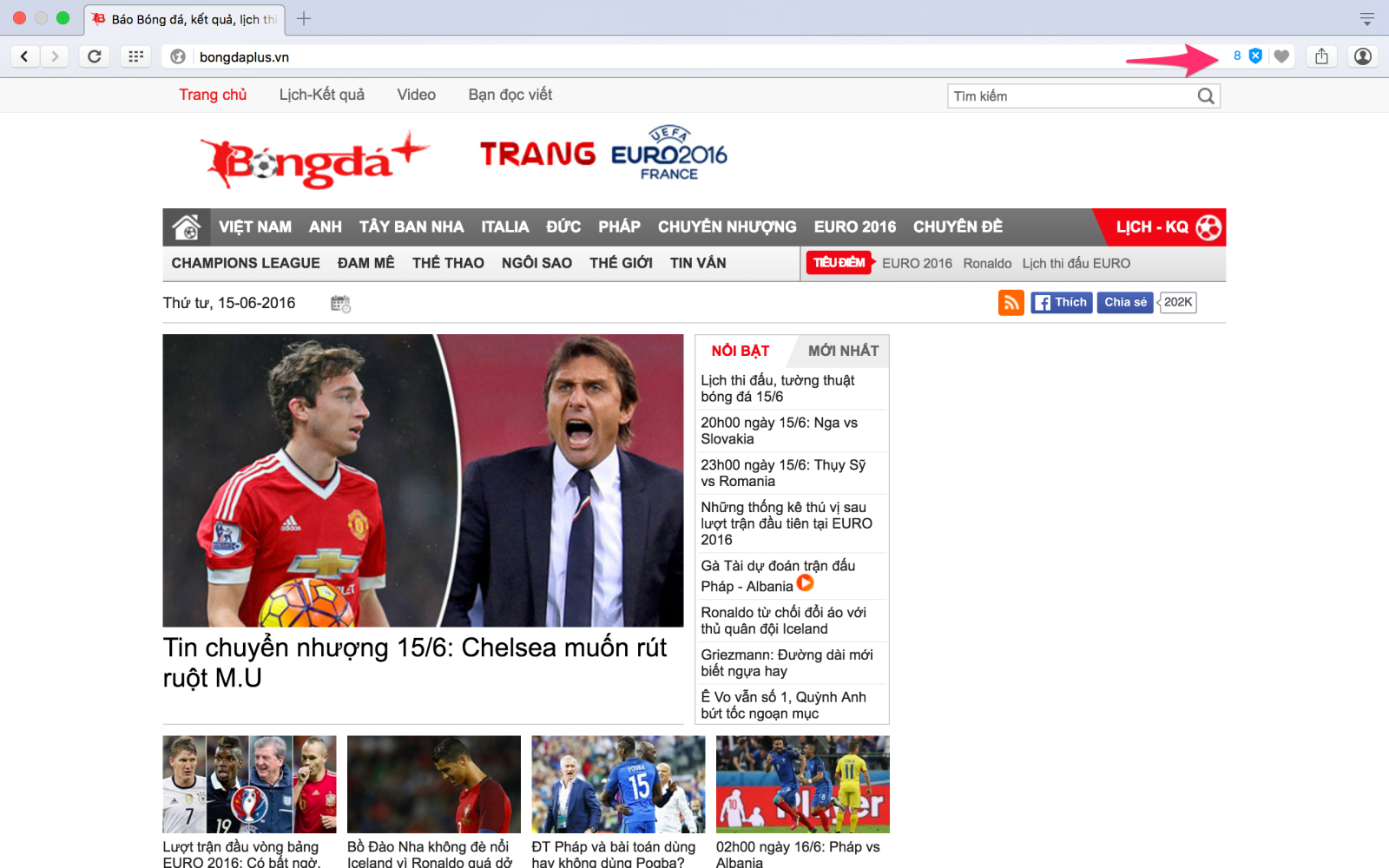This screenshot has width=1389, height=868.
Task: Click the 202K share count bubble
Action: (1177, 302)
